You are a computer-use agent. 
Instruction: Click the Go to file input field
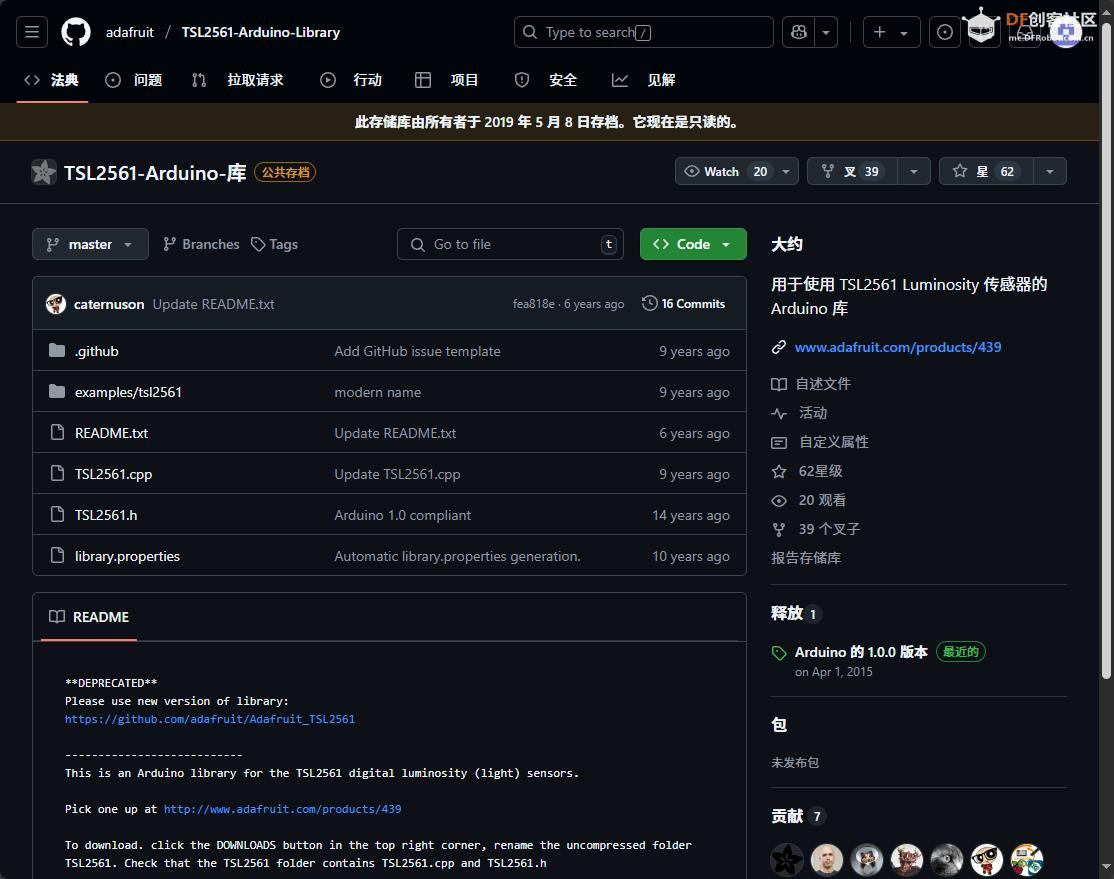(510, 244)
